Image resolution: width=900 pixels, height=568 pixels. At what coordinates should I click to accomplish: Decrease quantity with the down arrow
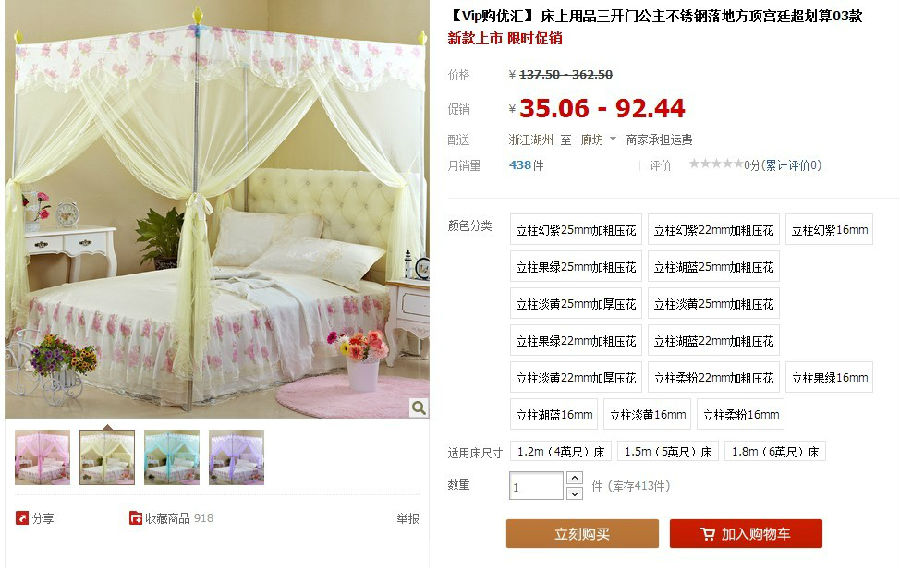coord(574,493)
